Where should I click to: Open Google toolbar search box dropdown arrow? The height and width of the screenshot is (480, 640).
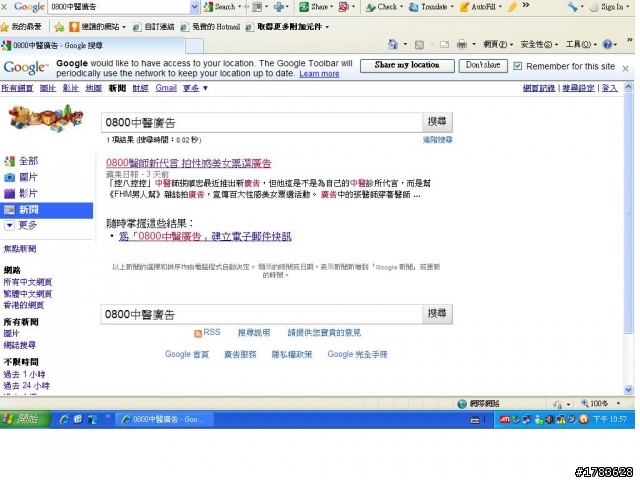[194, 7]
